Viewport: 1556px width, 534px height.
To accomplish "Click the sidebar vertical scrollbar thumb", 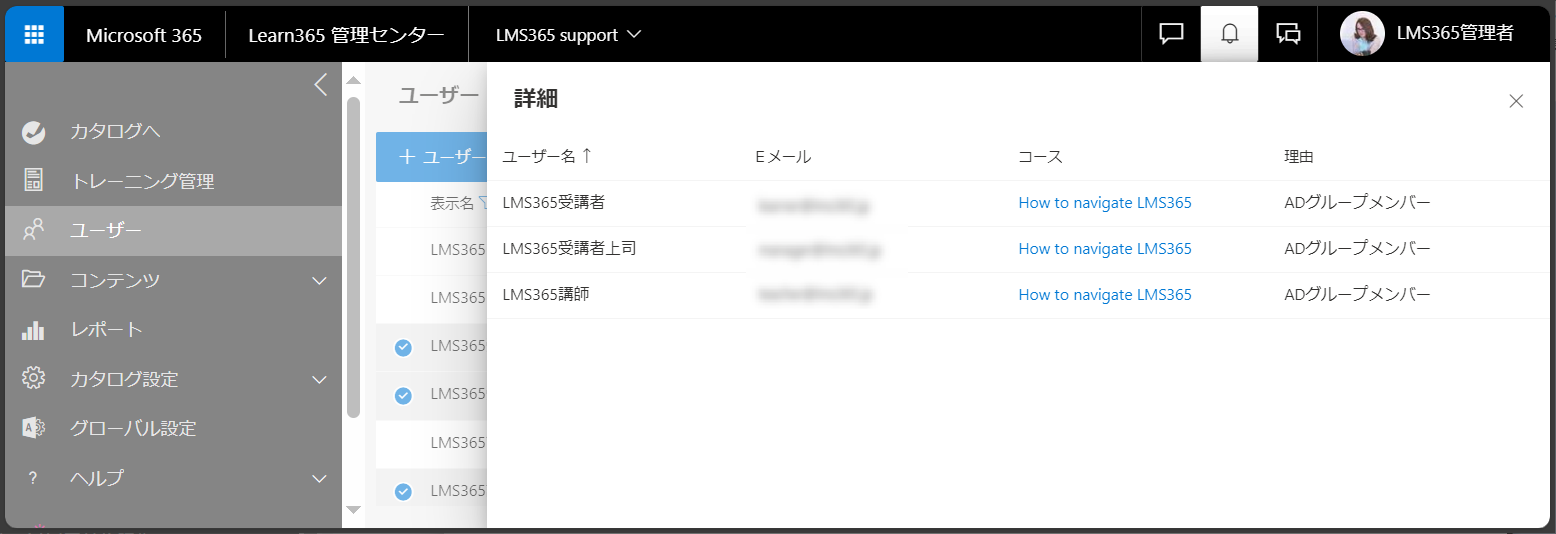I will (353, 257).
